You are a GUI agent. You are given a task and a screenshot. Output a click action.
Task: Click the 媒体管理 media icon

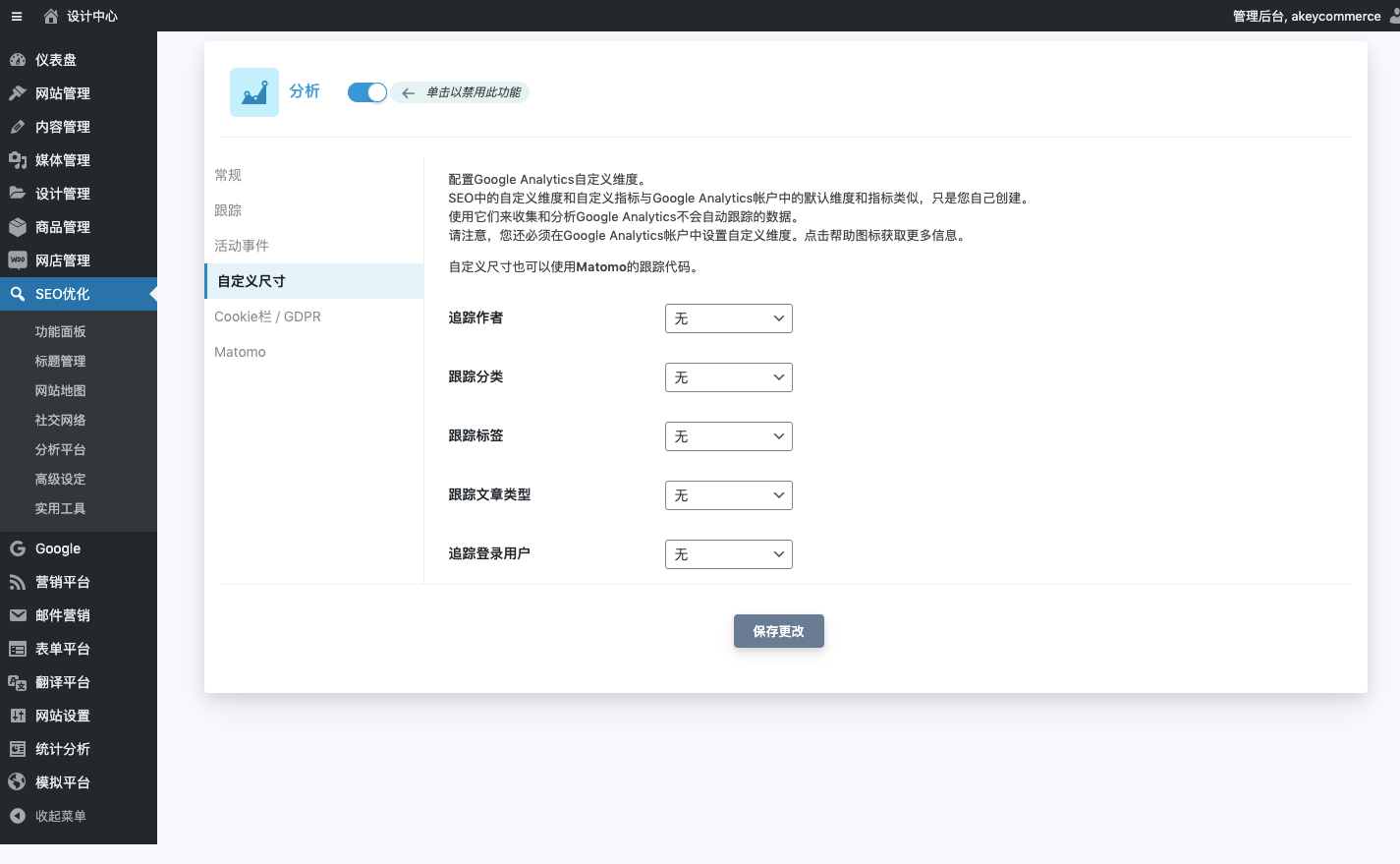[x=18, y=160]
